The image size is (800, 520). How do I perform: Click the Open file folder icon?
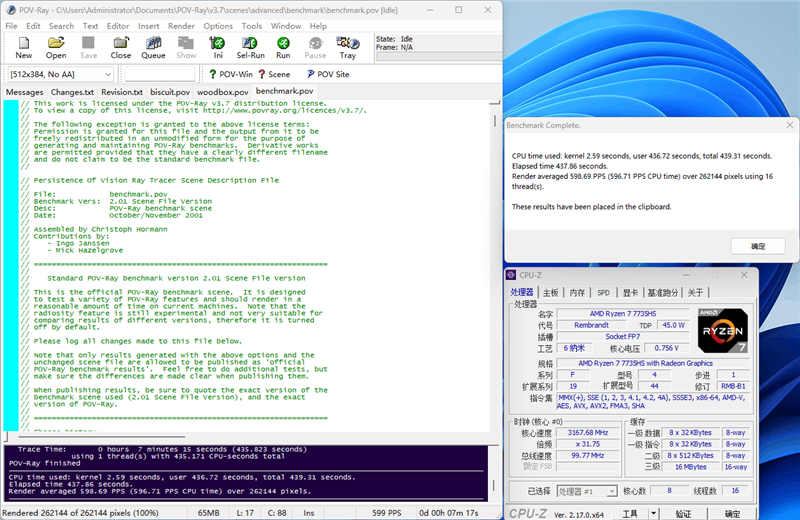pos(56,46)
